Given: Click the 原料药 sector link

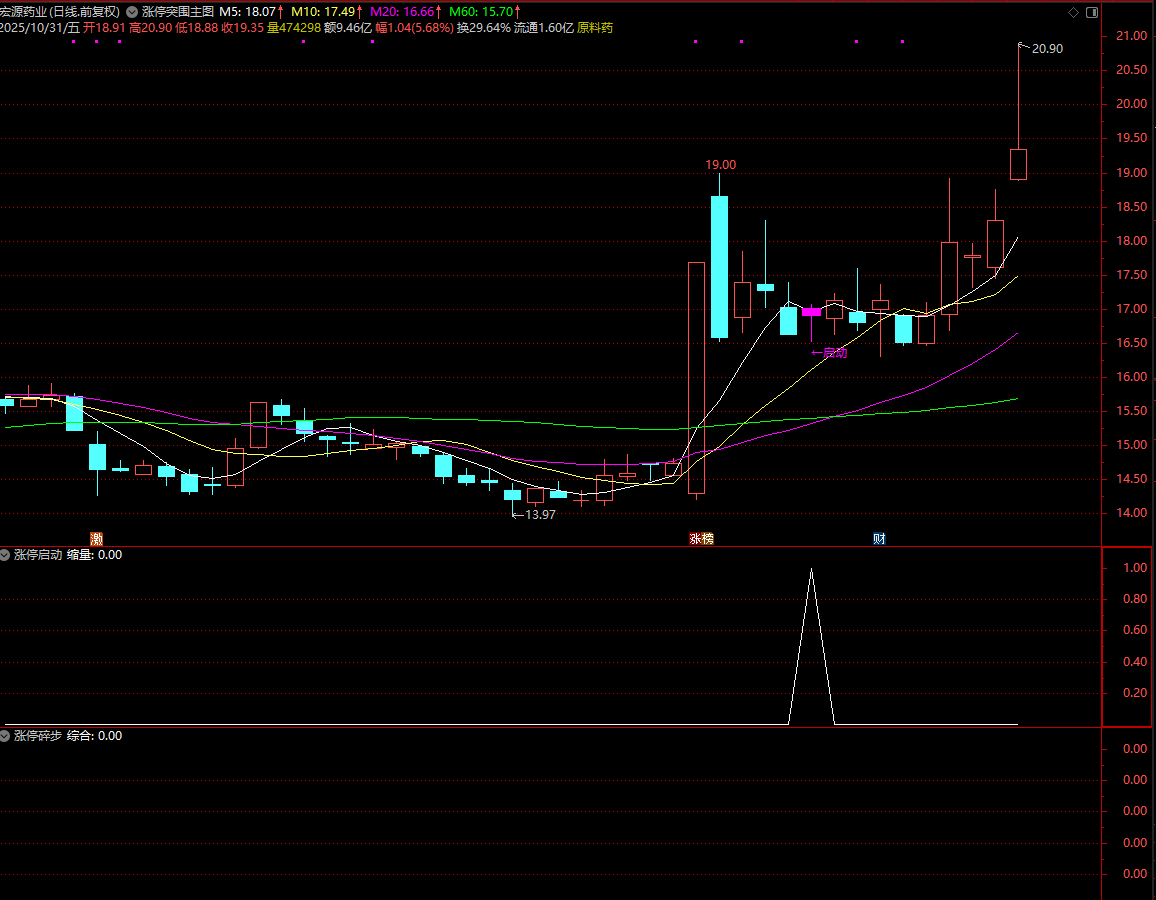Looking at the screenshot, I should 596,28.
